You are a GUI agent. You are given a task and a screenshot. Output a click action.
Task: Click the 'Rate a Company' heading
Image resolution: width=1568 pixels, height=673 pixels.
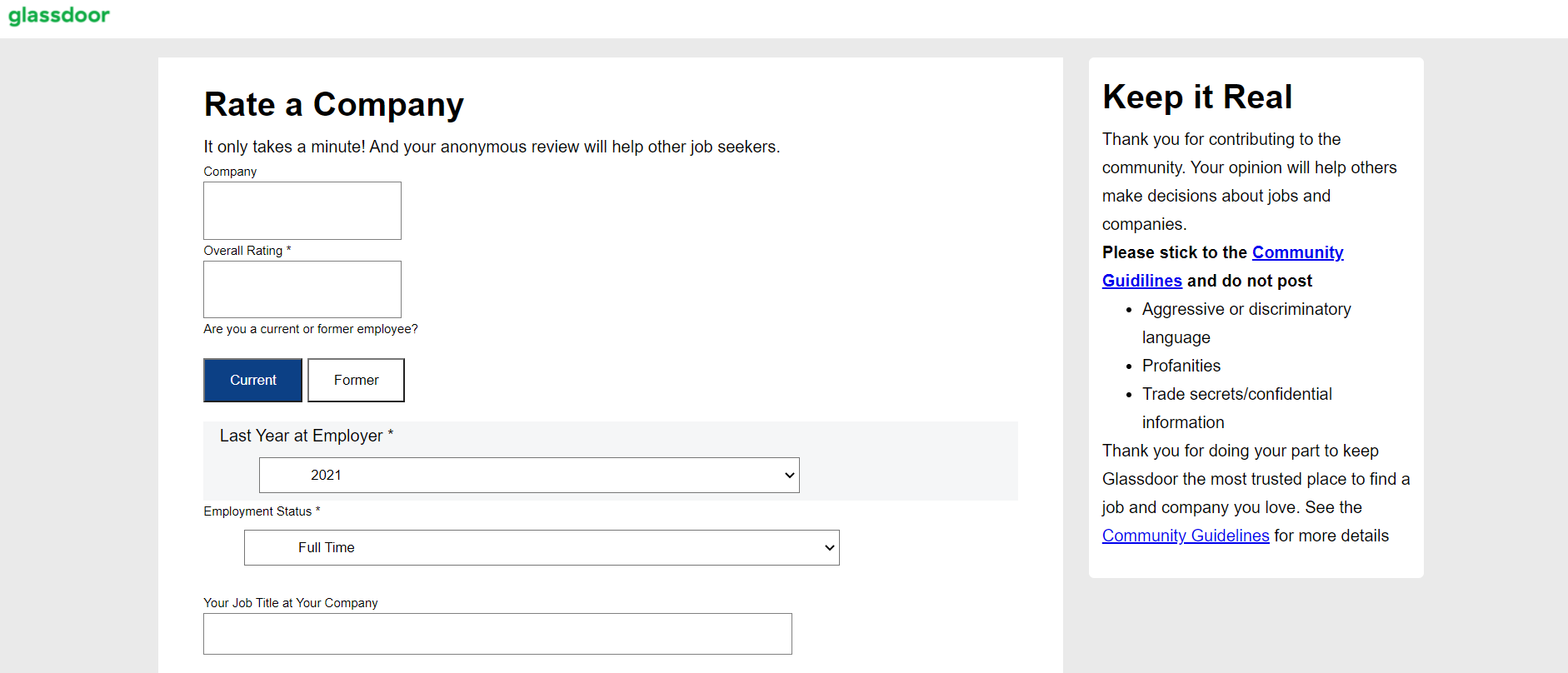click(334, 104)
